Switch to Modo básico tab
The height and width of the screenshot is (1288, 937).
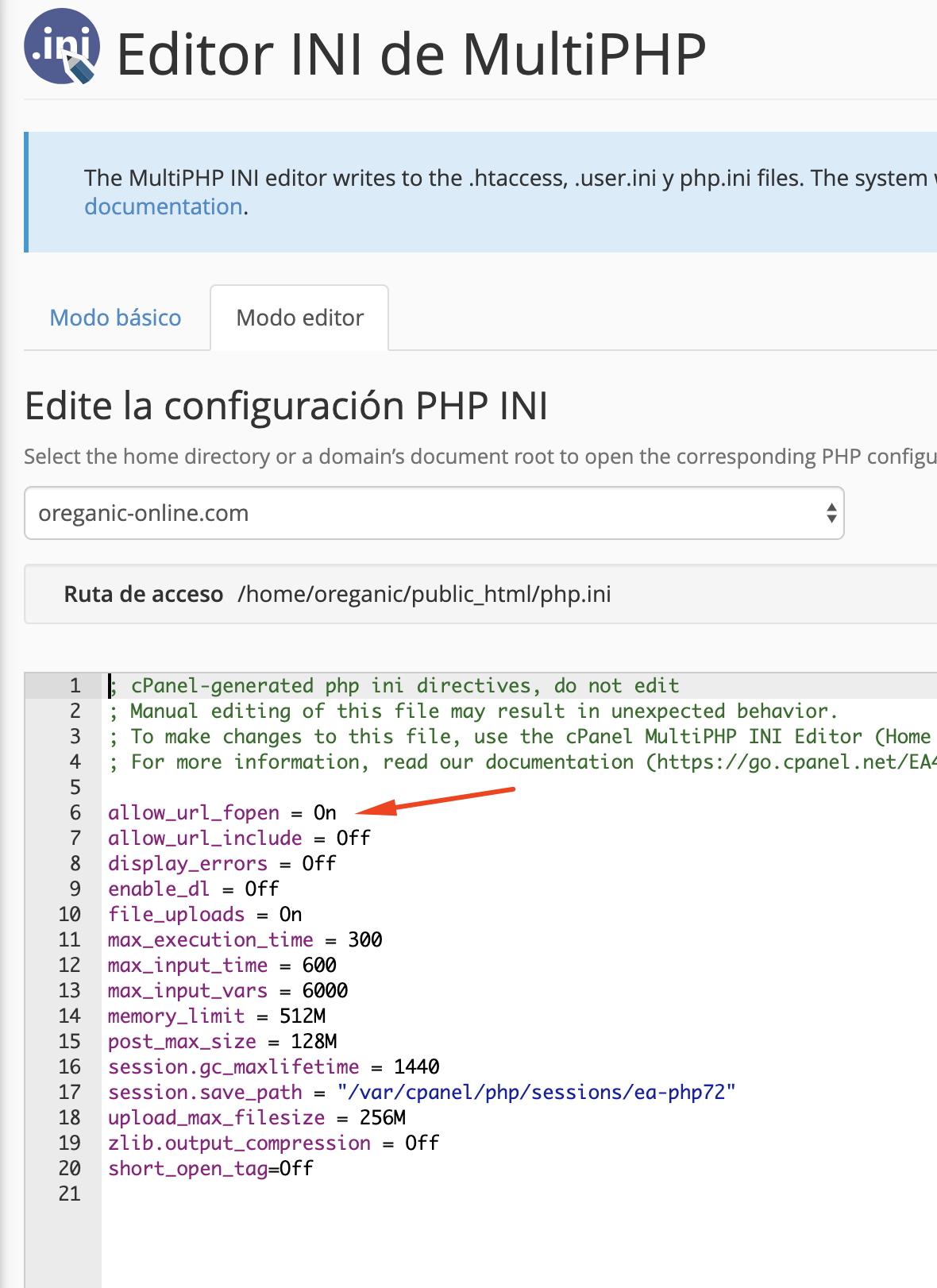click(116, 318)
